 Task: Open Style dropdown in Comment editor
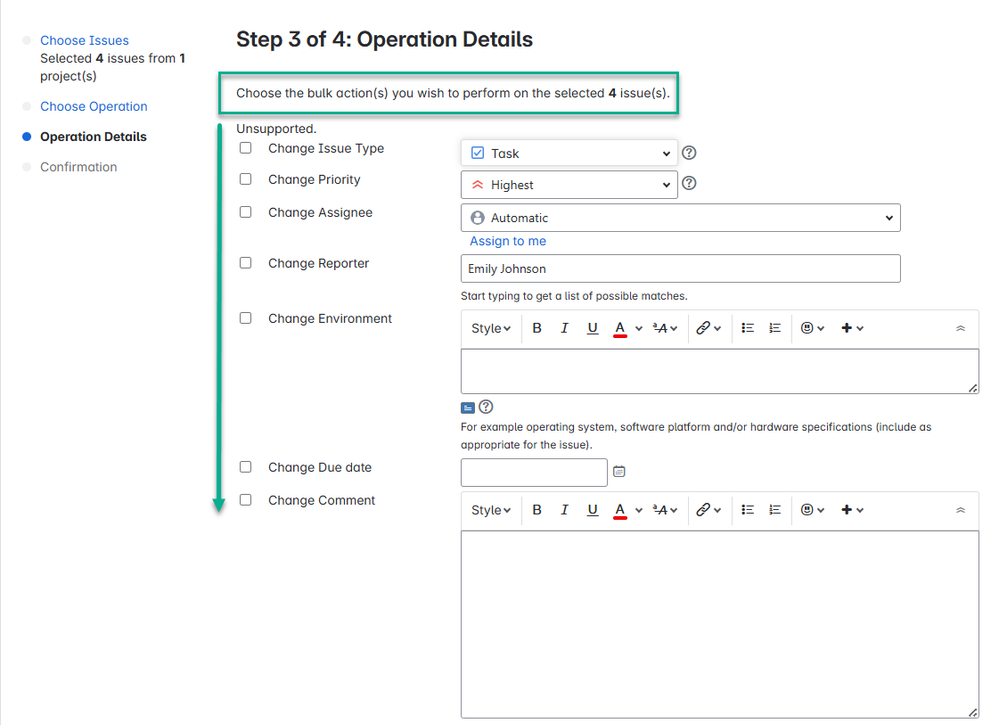click(491, 510)
